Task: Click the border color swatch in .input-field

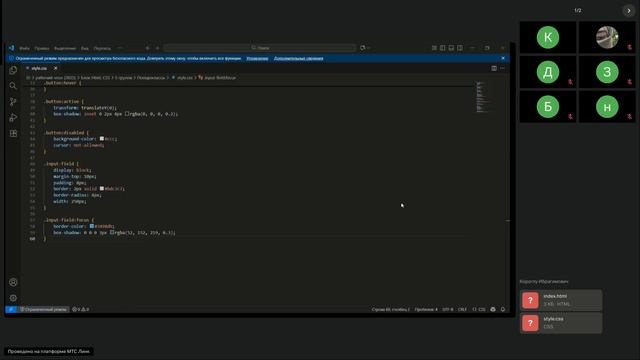Action: 102,189
